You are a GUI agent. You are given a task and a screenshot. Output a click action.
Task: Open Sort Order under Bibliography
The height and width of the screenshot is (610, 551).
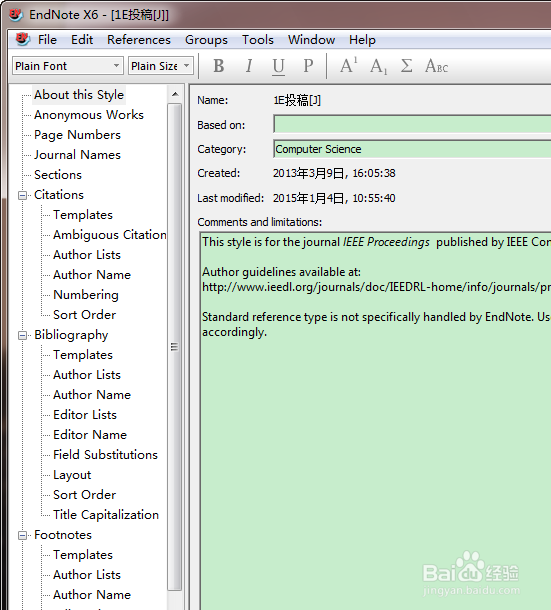84,495
